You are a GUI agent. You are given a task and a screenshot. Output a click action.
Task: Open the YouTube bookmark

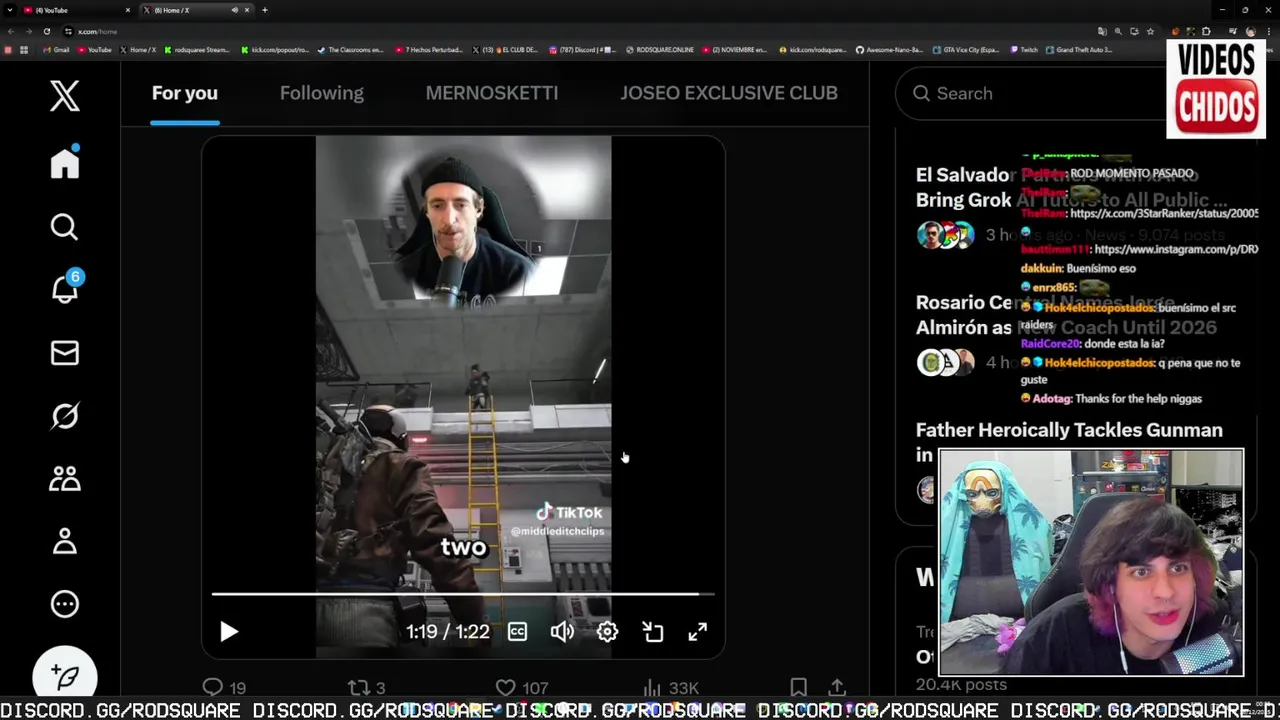pos(94,50)
